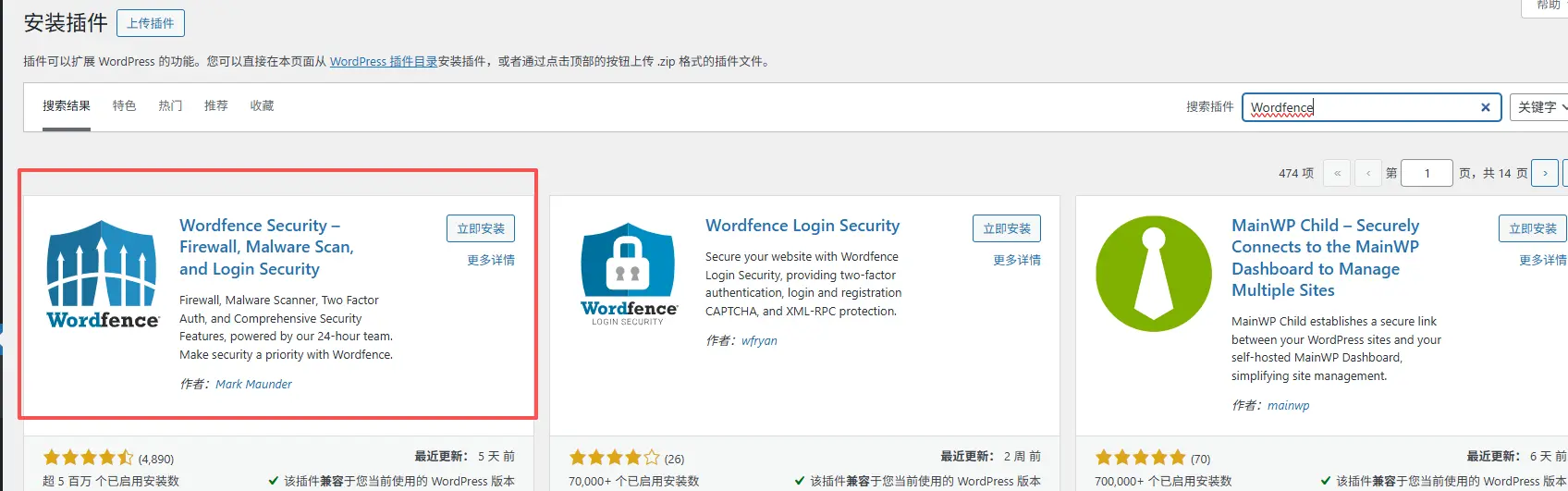Click the 474 项 results count
Viewport: 1568px width, 491px height.
pyautogui.click(x=1296, y=174)
